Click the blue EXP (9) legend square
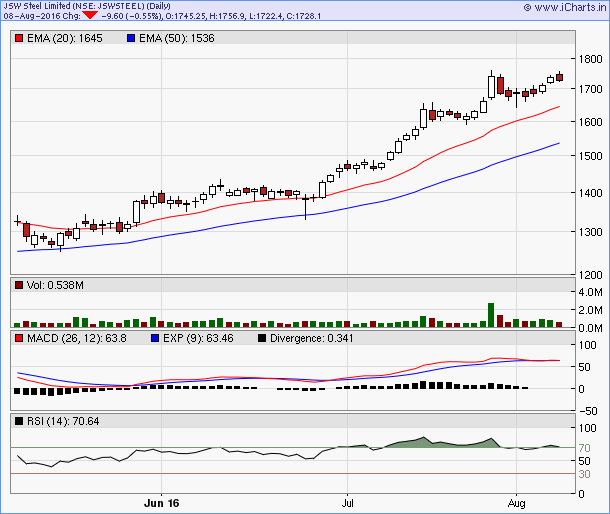The width and height of the screenshot is (610, 514). (155, 338)
